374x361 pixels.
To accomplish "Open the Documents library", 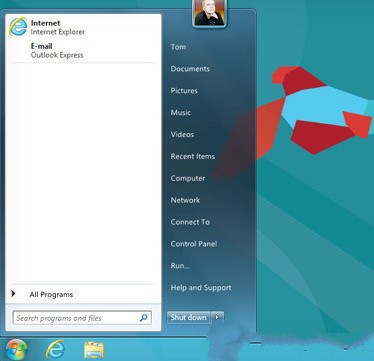I will tap(190, 69).
